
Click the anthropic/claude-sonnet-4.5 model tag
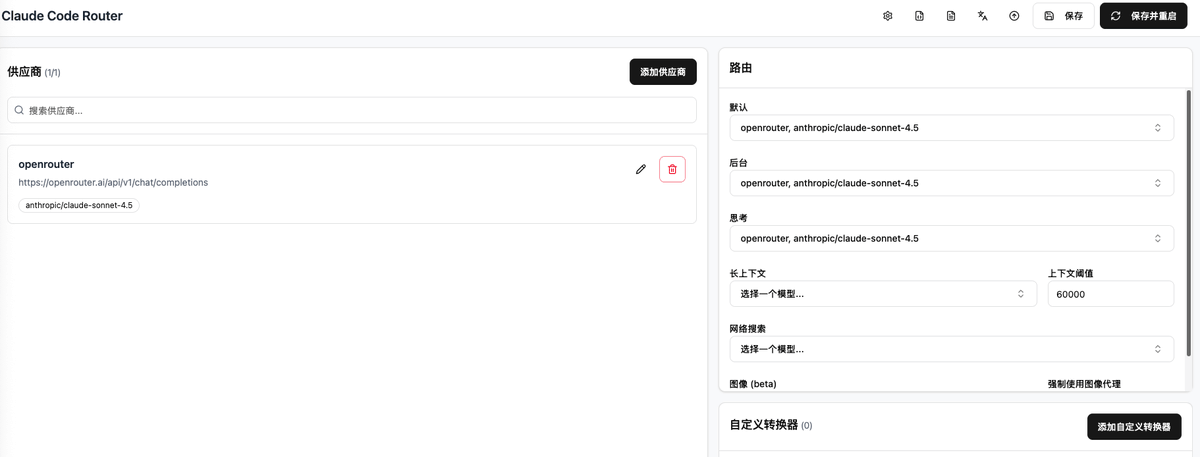79,205
